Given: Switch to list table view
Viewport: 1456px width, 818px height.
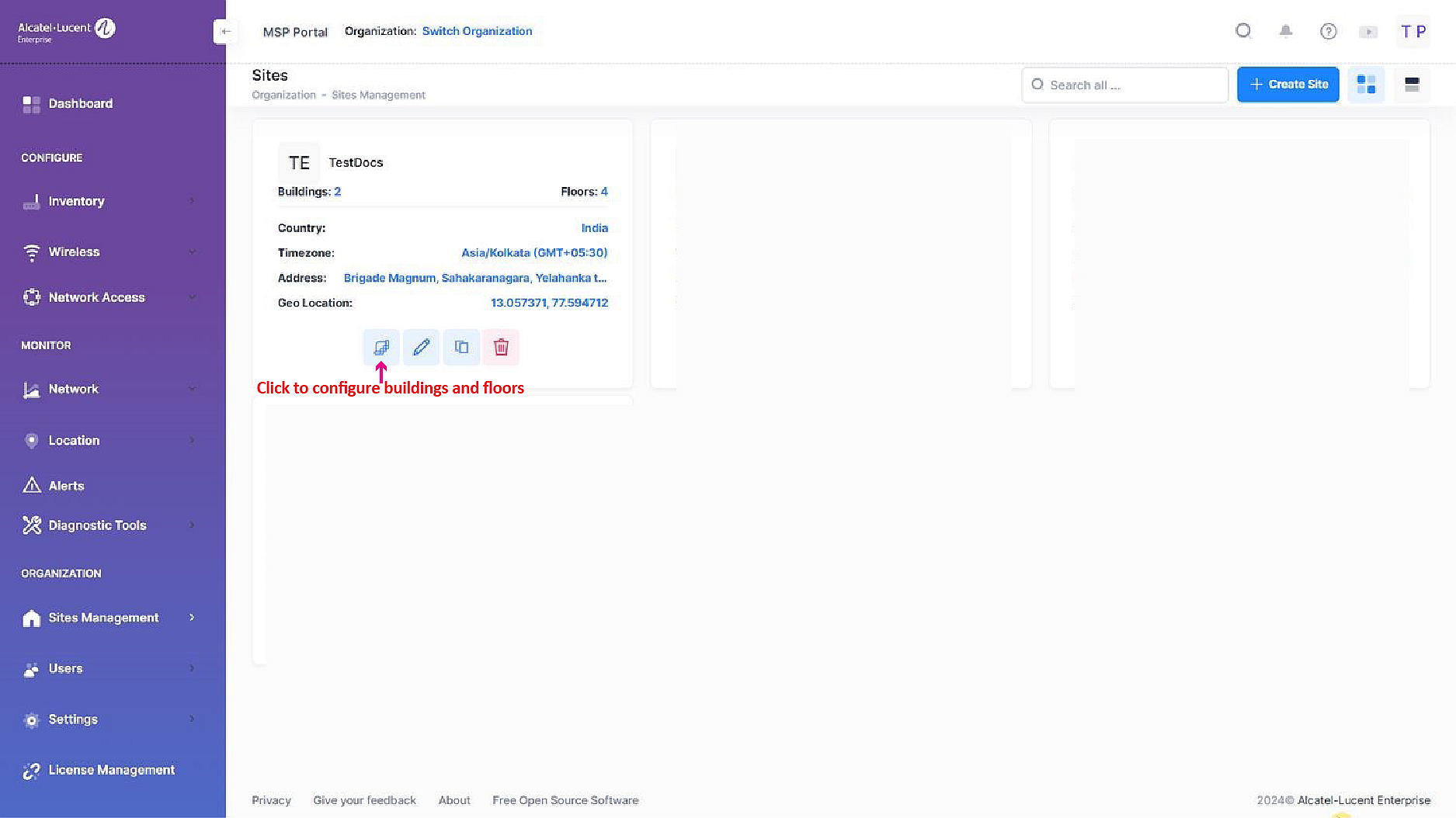Looking at the screenshot, I should point(1412,85).
